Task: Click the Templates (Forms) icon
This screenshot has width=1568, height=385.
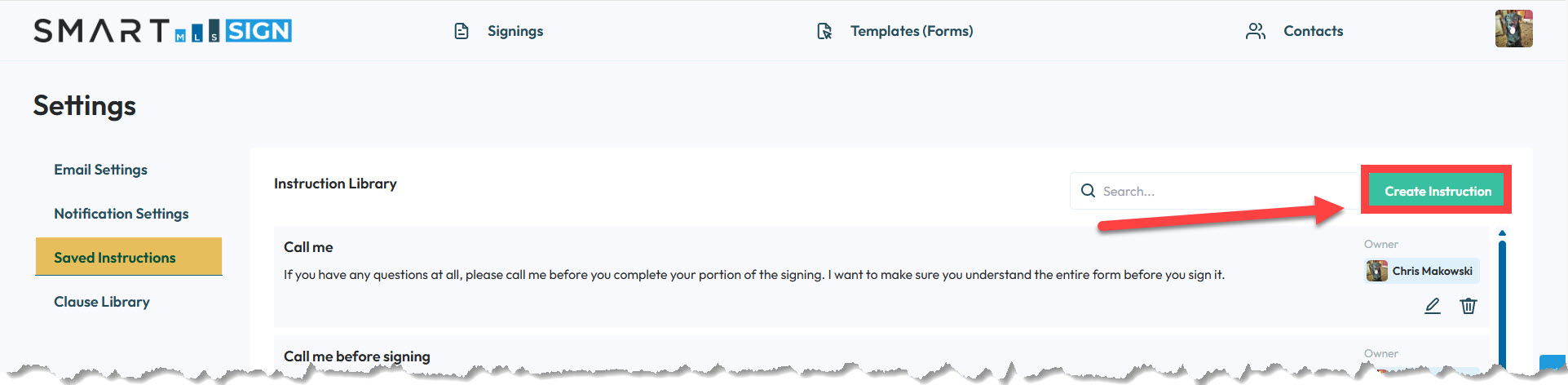Action: pyautogui.click(x=824, y=31)
